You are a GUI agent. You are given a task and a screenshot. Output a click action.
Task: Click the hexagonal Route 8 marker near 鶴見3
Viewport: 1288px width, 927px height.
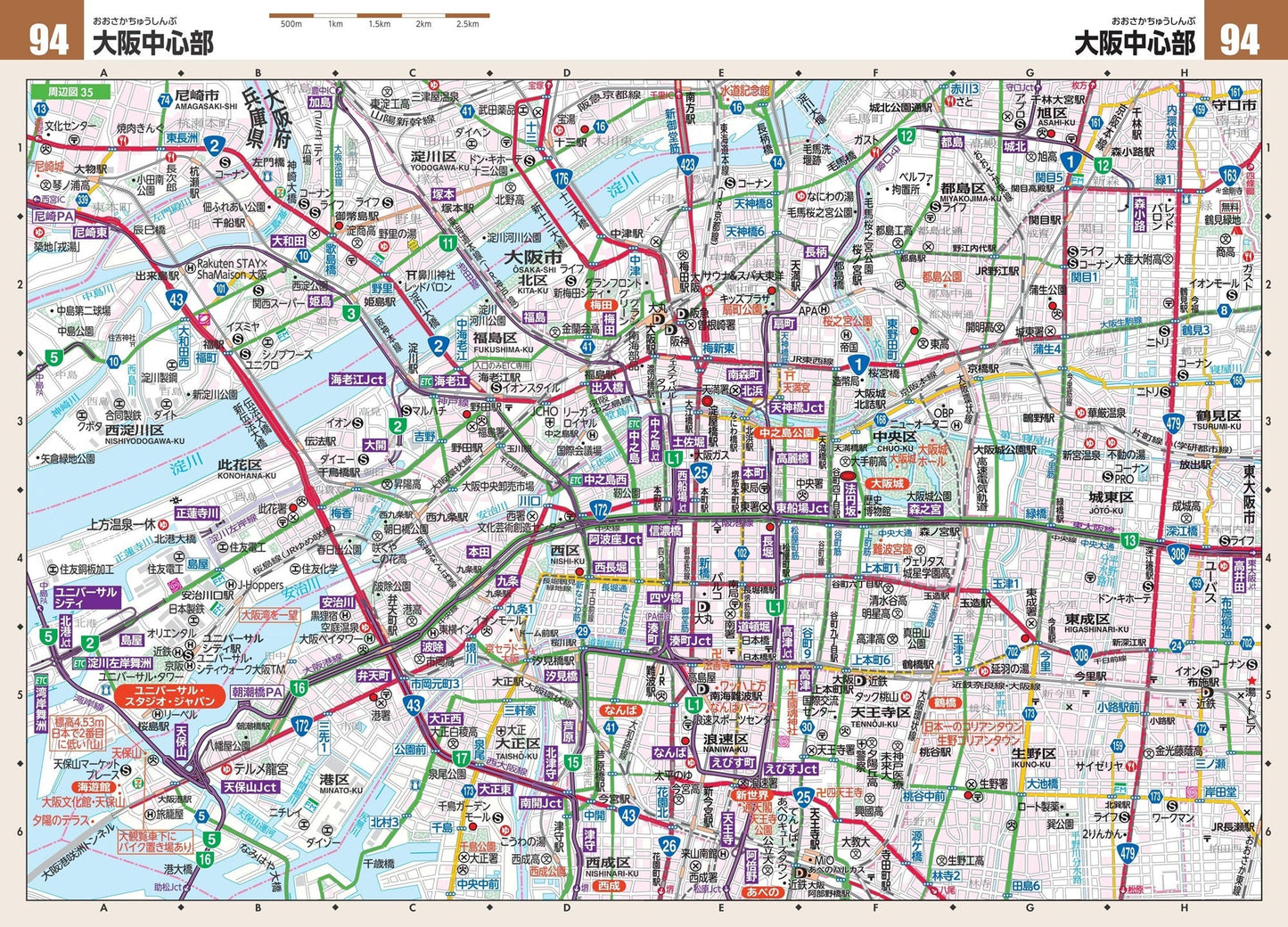[x=1225, y=310]
